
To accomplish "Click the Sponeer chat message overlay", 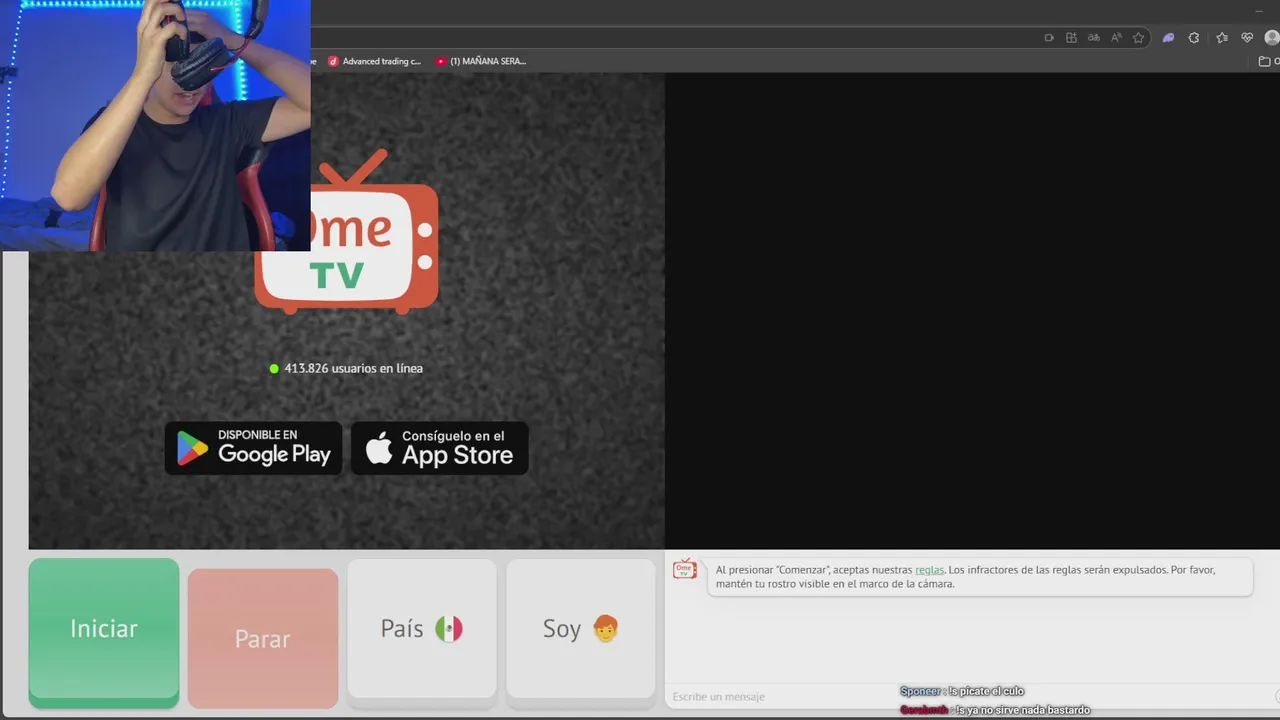I will point(962,691).
